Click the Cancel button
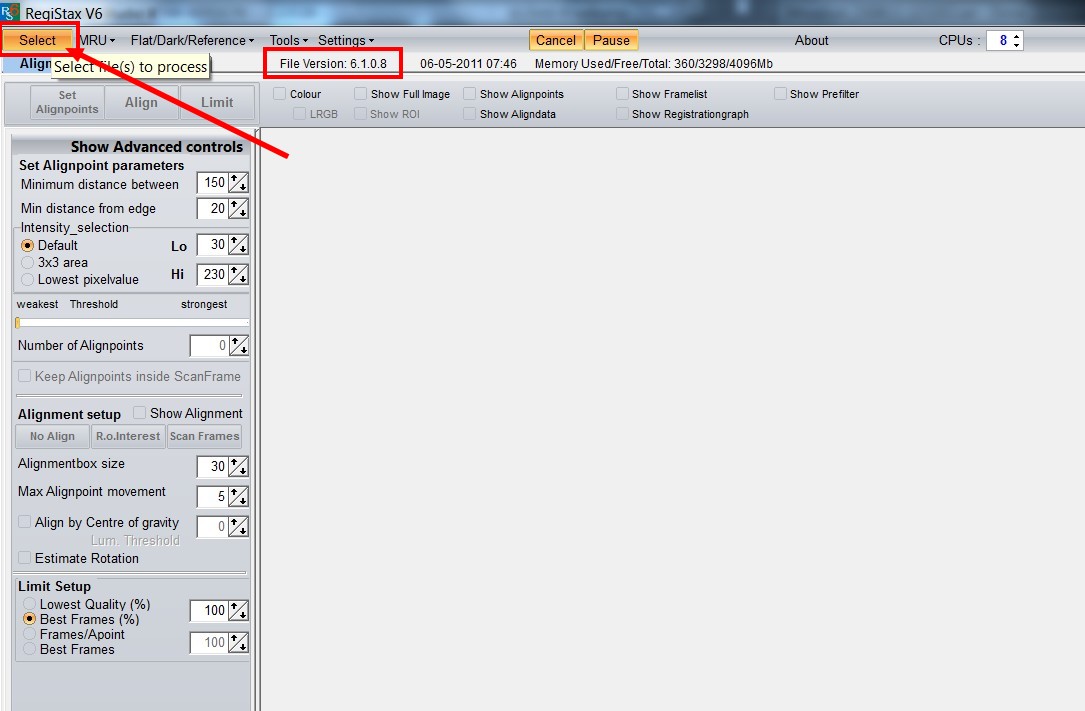The width and height of the screenshot is (1085, 711). coord(556,40)
